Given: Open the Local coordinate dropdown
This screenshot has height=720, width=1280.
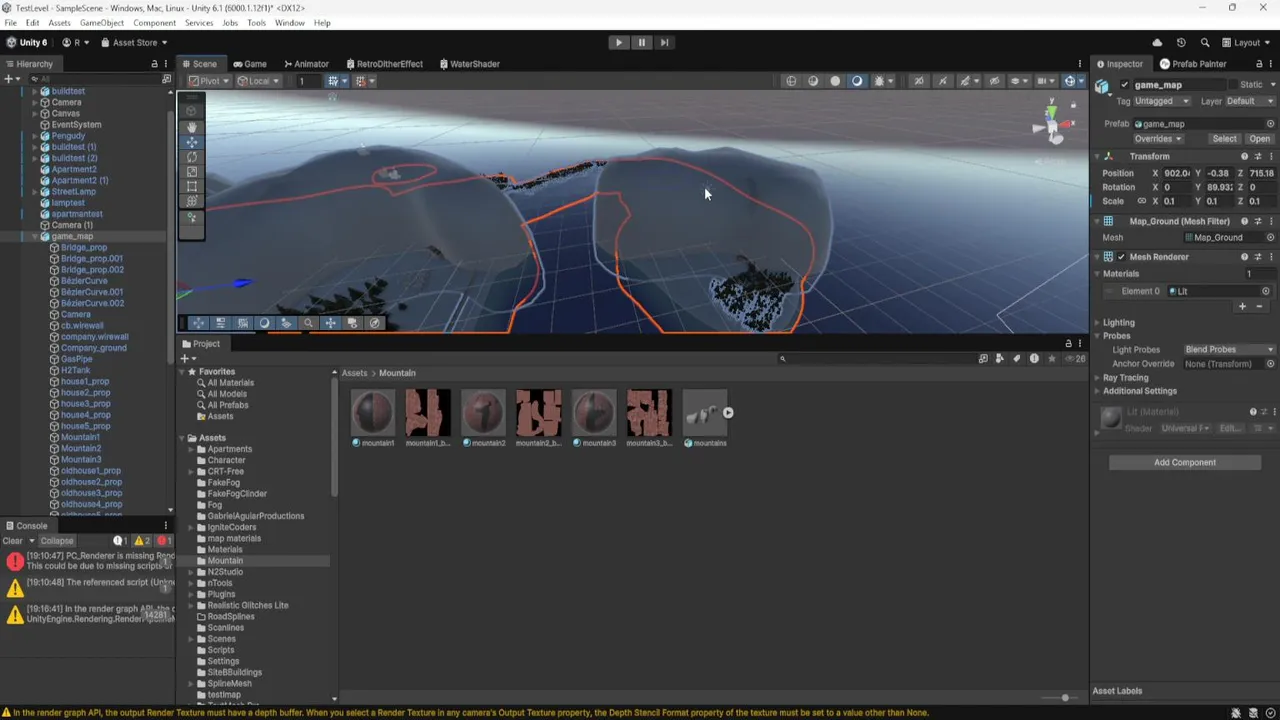Looking at the screenshot, I should 258,81.
